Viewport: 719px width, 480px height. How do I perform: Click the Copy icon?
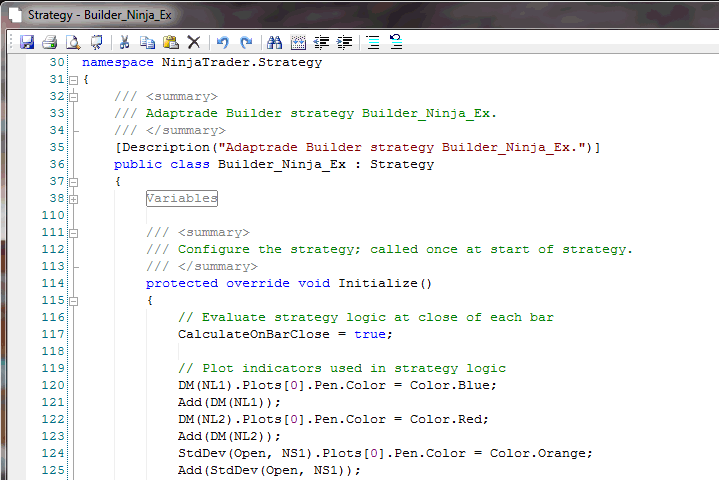pyautogui.click(x=147, y=42)
